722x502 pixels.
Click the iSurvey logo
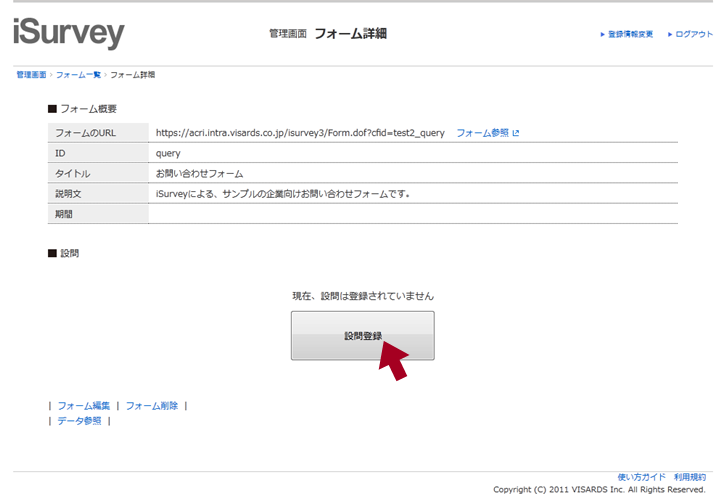click(69, 32)
